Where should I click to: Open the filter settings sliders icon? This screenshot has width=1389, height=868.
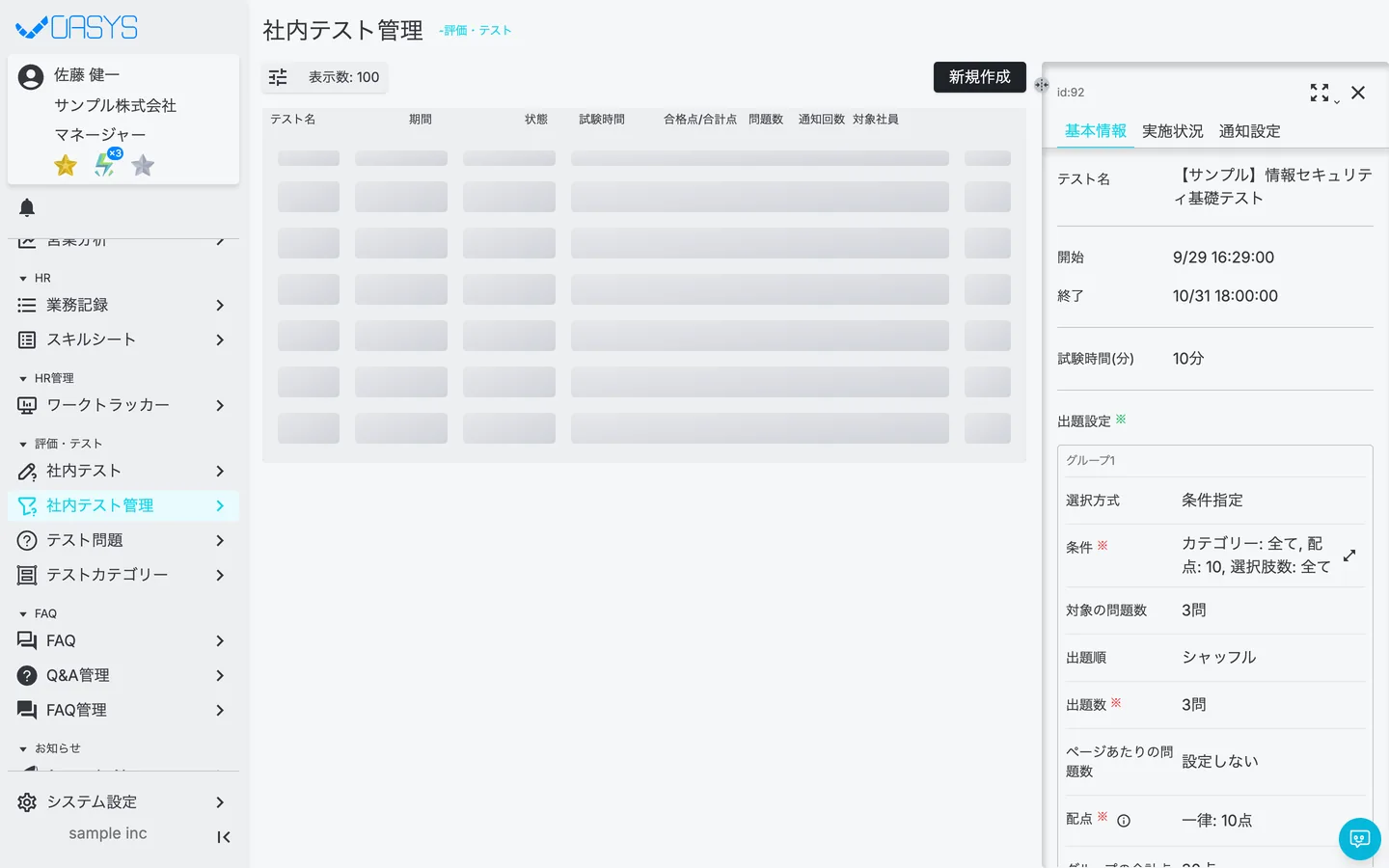[x=278, y=77]
